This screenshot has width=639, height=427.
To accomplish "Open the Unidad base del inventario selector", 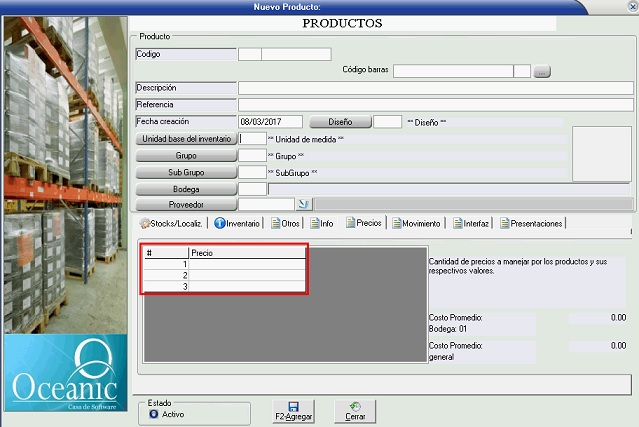I will [x=186, y=139].
